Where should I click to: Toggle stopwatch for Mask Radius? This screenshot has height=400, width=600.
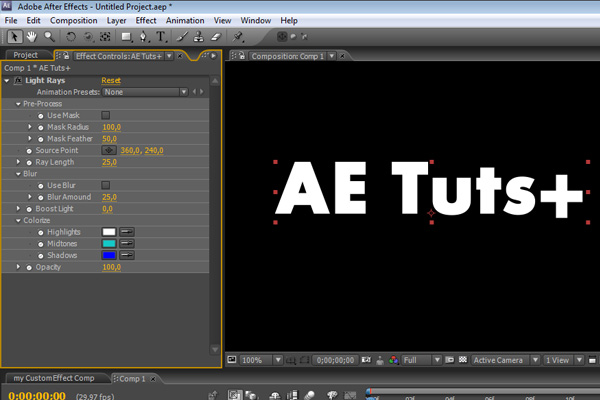point(41,127)
